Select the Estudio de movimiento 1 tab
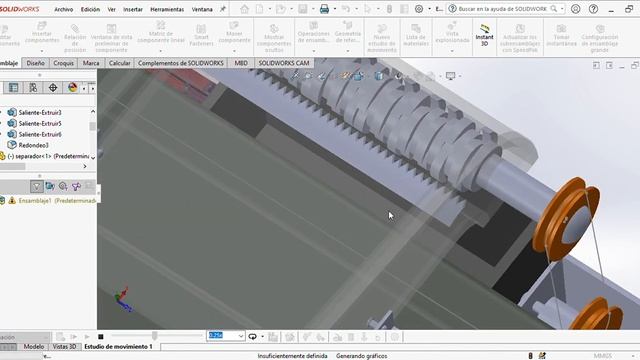640x360 pixels. click(x=118, y=347)
